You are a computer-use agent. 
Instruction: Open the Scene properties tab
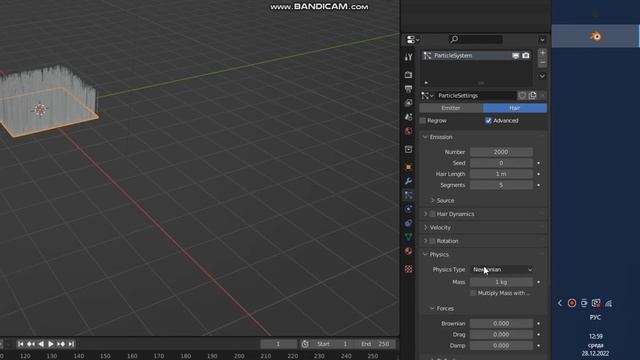tap(409, 117)
